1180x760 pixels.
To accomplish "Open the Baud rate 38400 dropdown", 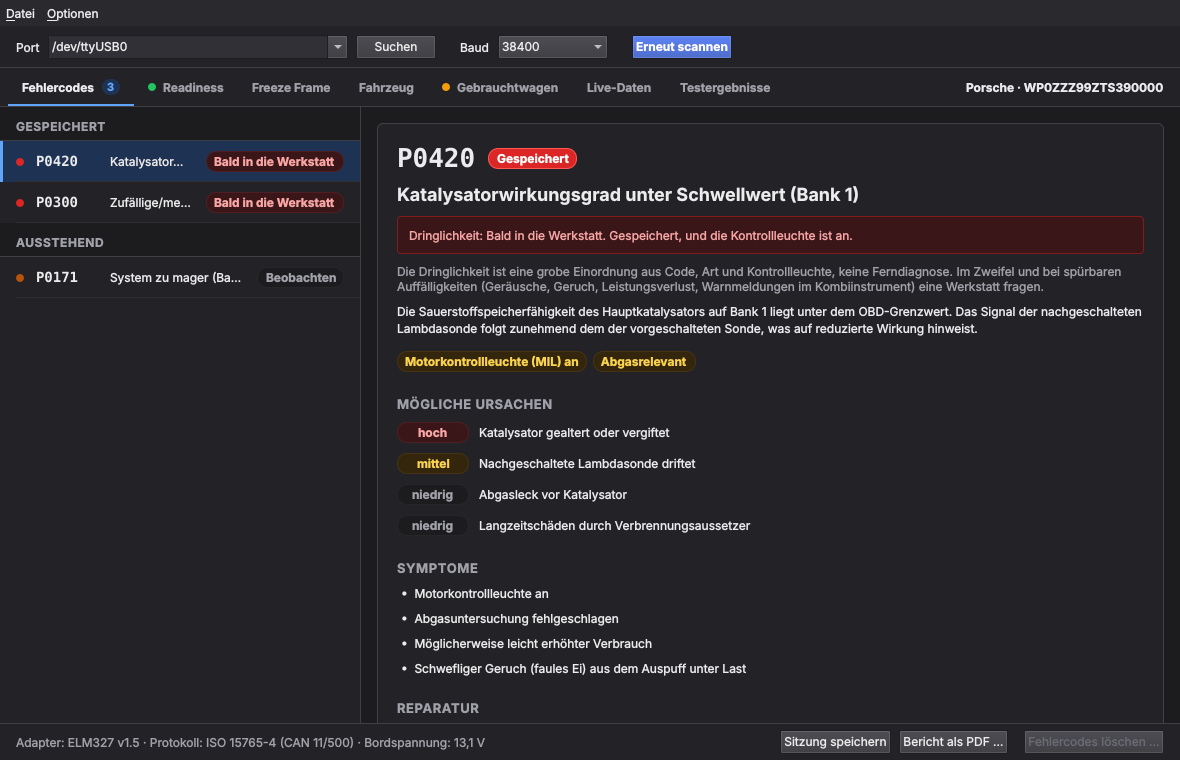I will point(552,47).
